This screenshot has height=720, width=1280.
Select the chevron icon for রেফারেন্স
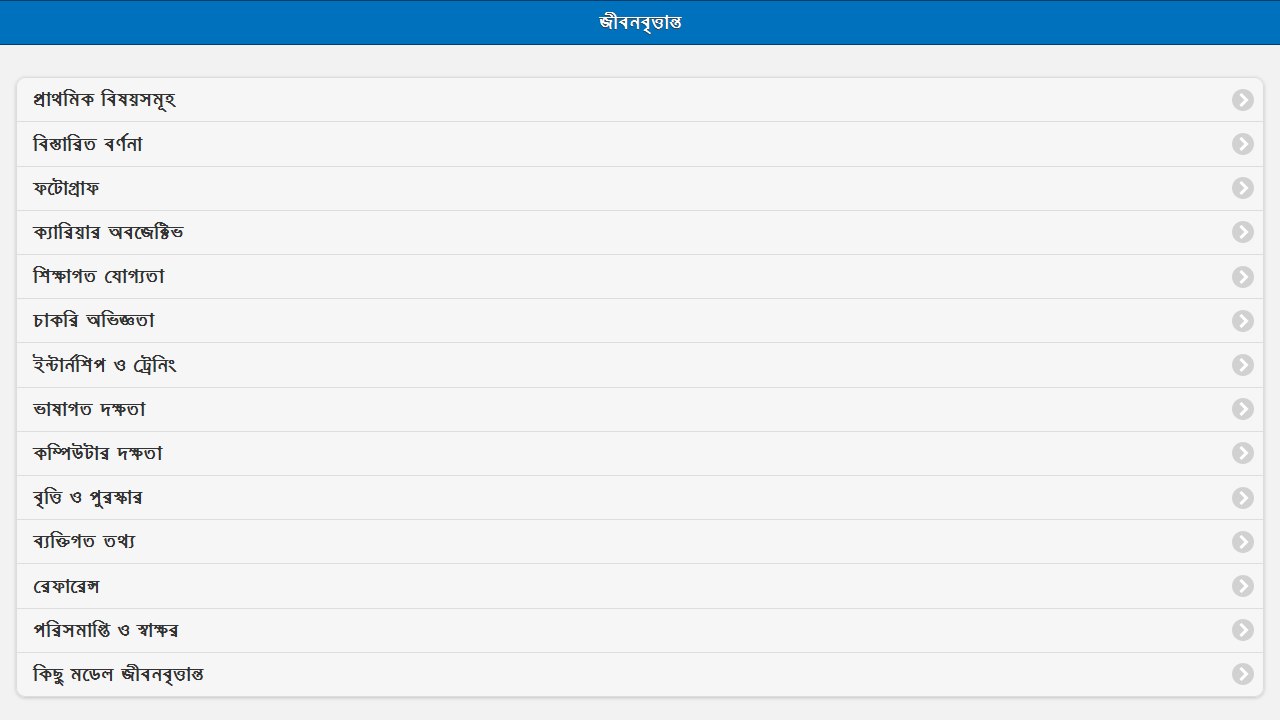[x=1243, y=586]
